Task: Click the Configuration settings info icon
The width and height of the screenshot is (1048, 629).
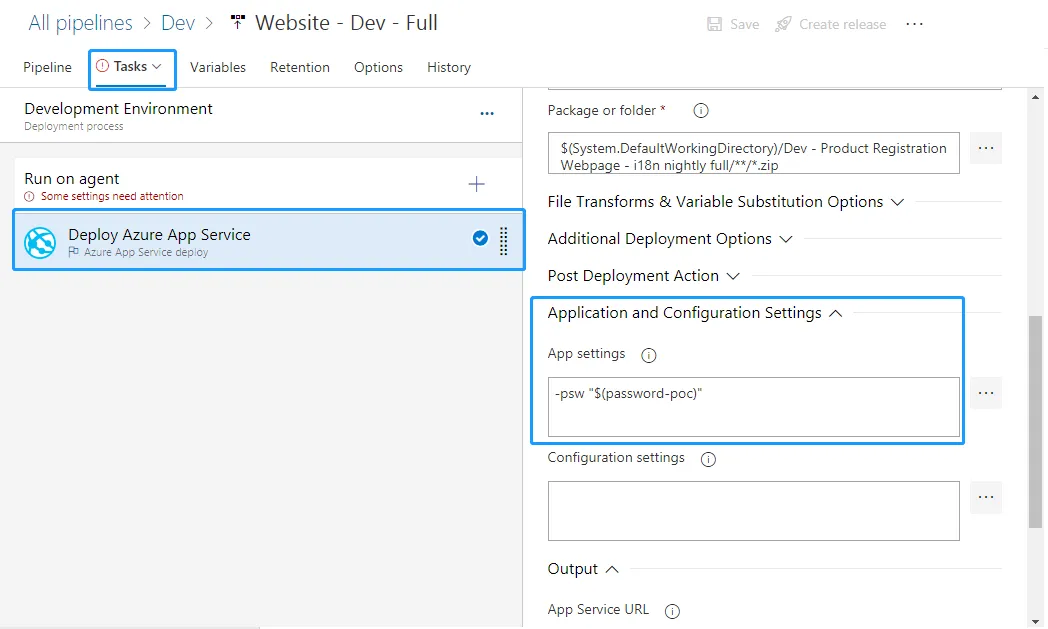Action: [x=708, y=459]
